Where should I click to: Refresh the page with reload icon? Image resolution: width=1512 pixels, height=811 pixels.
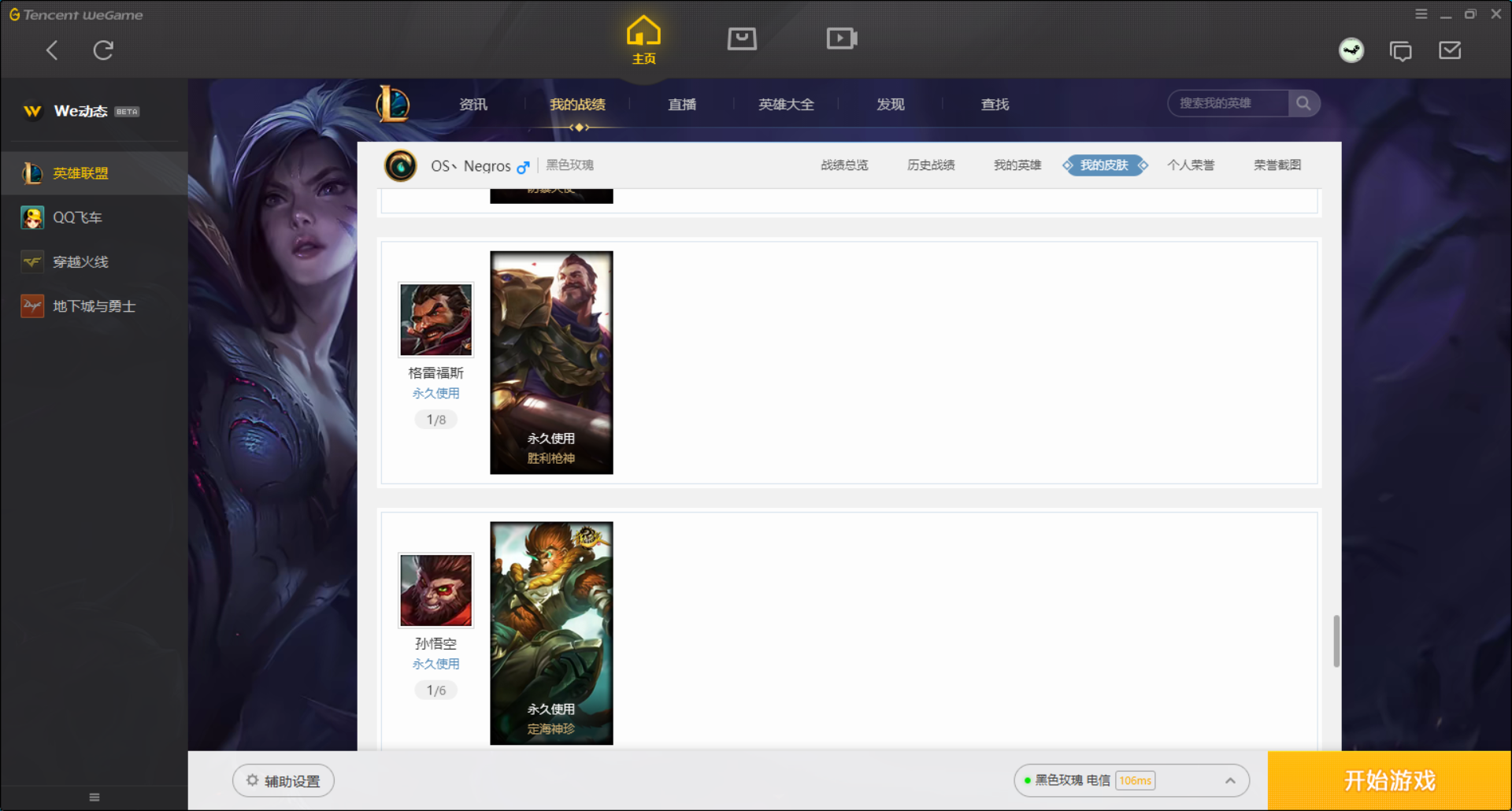(103, 50)
